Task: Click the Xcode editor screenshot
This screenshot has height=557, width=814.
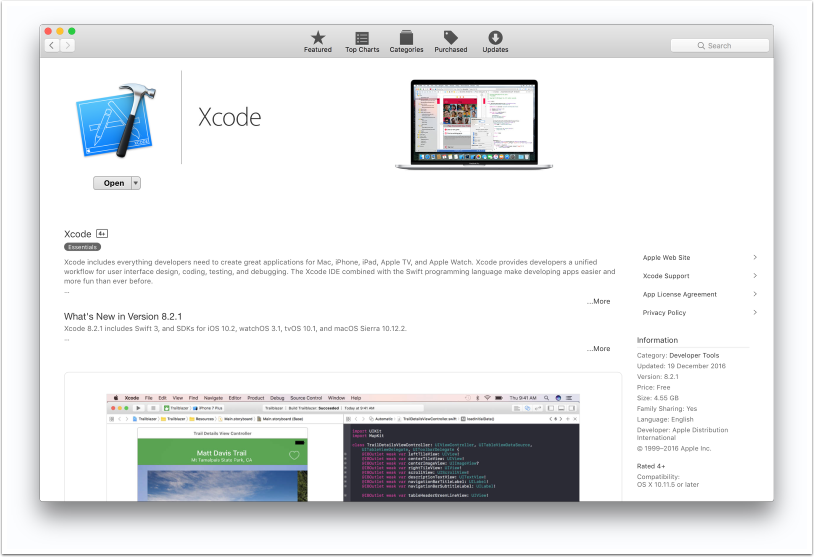Action: (343, 447)
